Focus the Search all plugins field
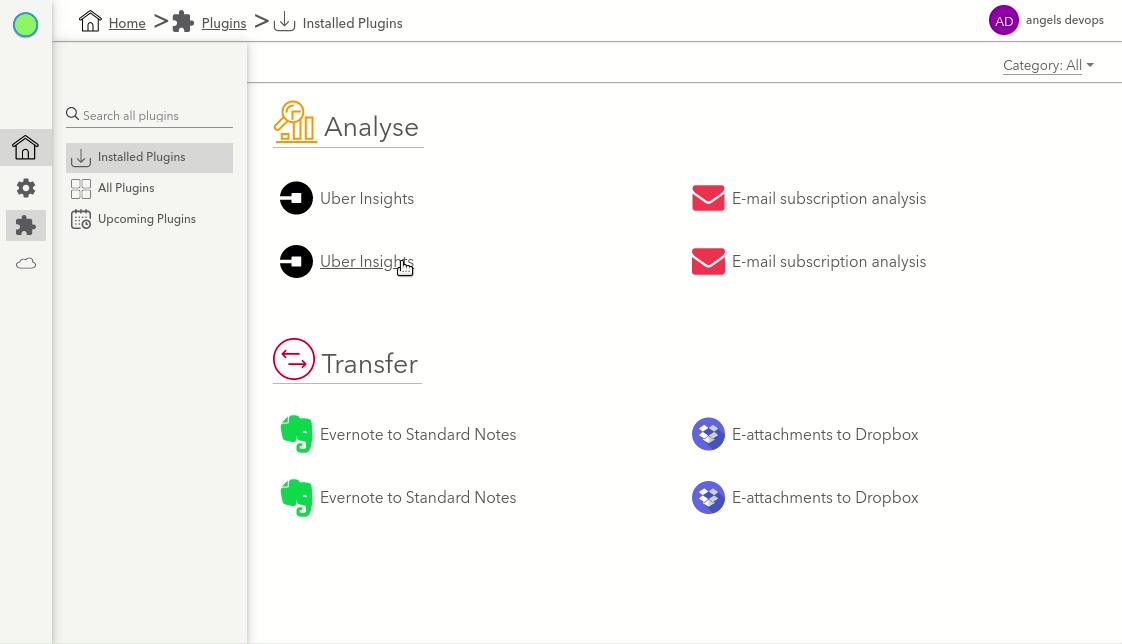The width and height of the screenshot is (1122, 644). [155, 116]
